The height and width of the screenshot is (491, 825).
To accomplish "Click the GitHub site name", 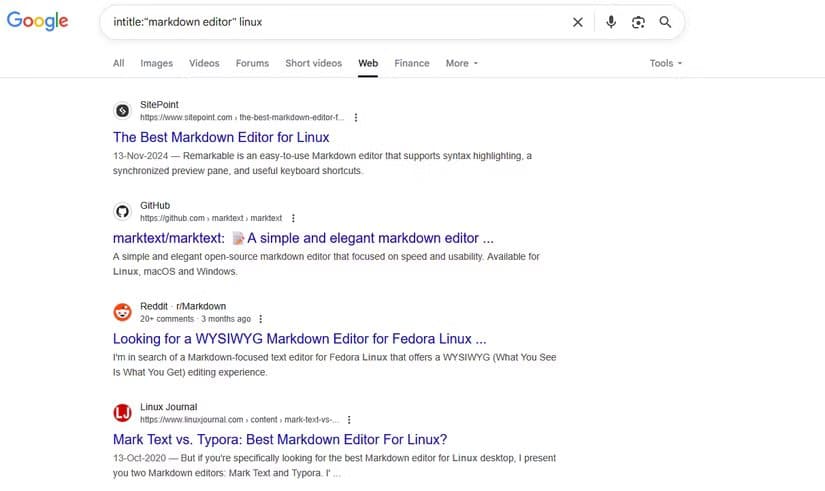I will (x=155, y=205).
